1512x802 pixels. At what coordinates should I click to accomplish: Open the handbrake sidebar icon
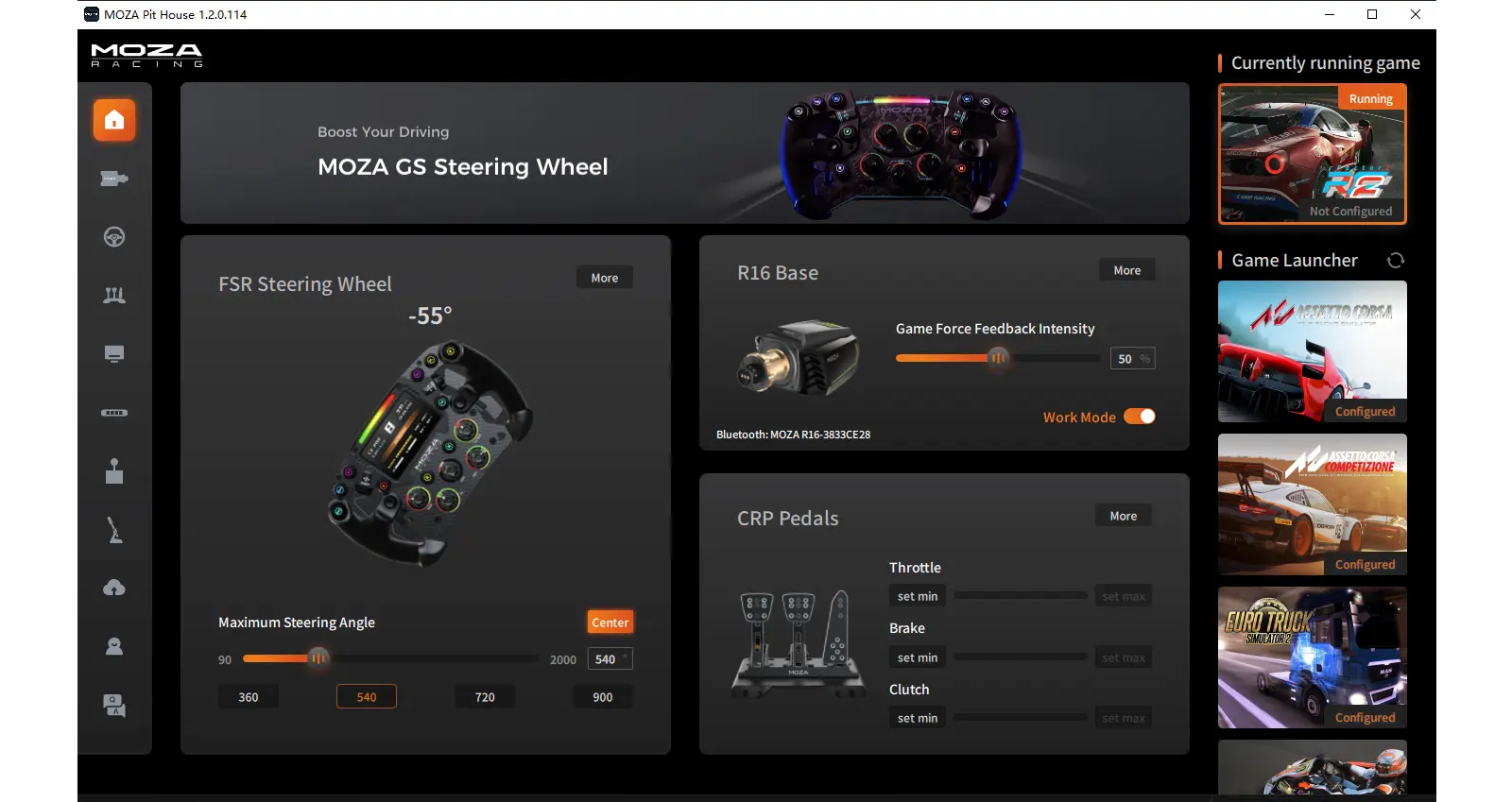(114, 530)
